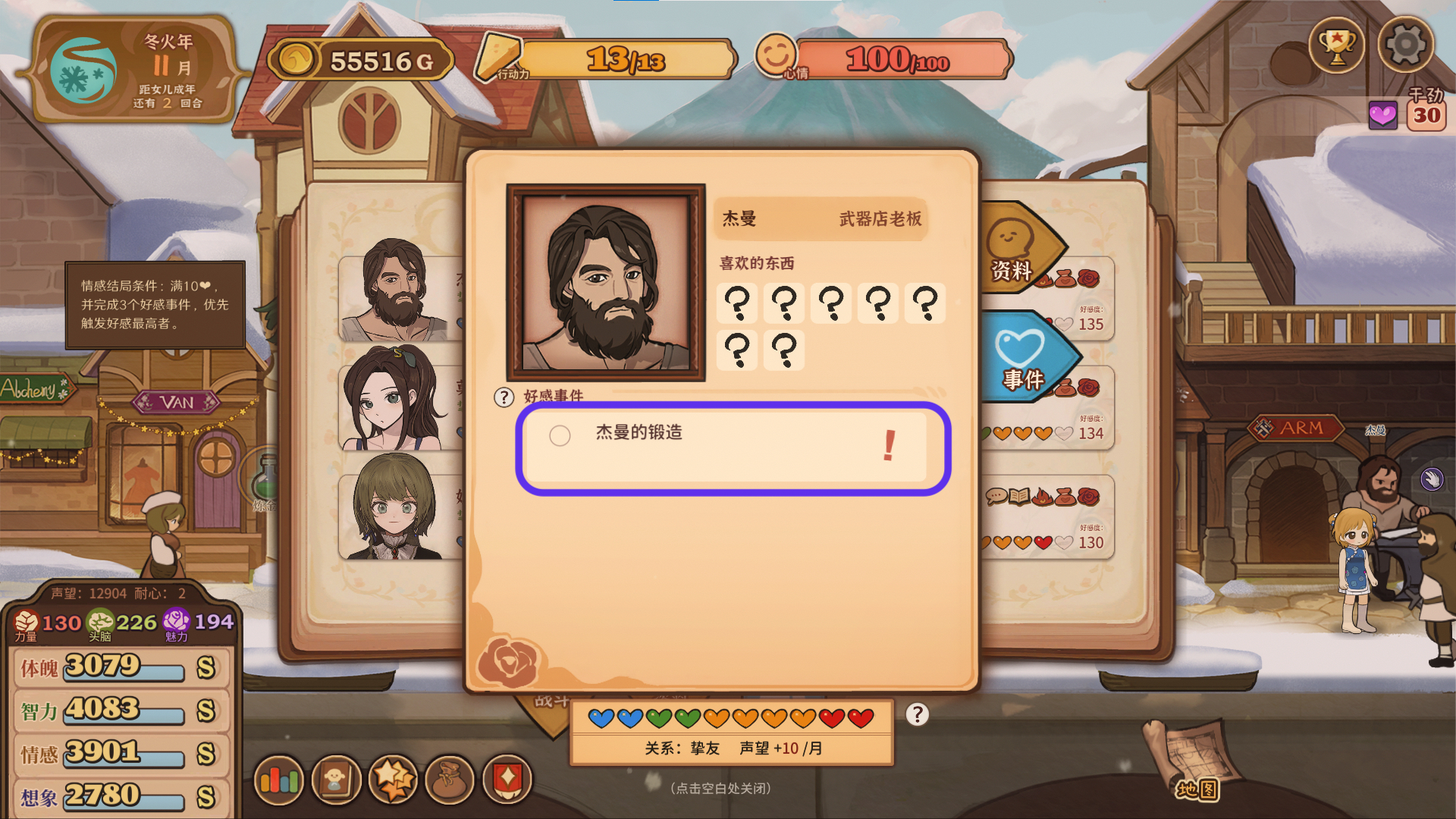Click the stars skills icon
The height and width of the screenshot is (819, 1456).
tap(393, 780)
